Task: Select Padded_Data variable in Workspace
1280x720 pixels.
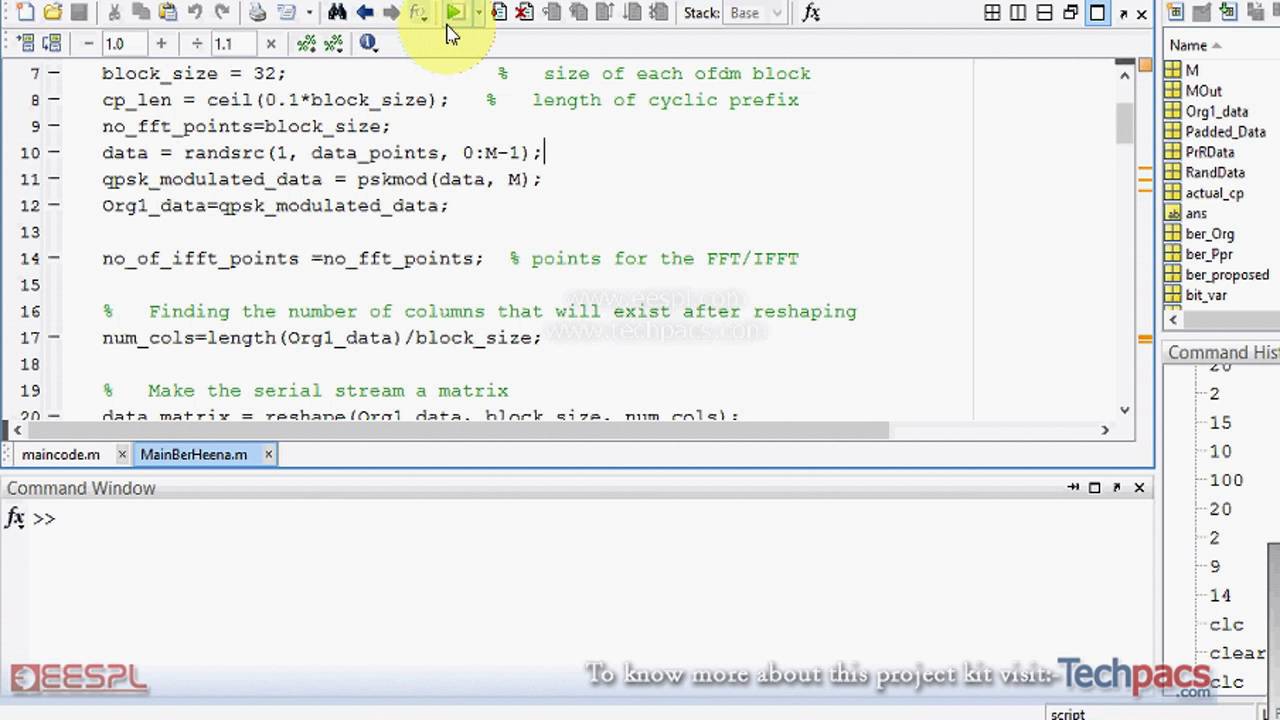Action: coord(1225,131)
